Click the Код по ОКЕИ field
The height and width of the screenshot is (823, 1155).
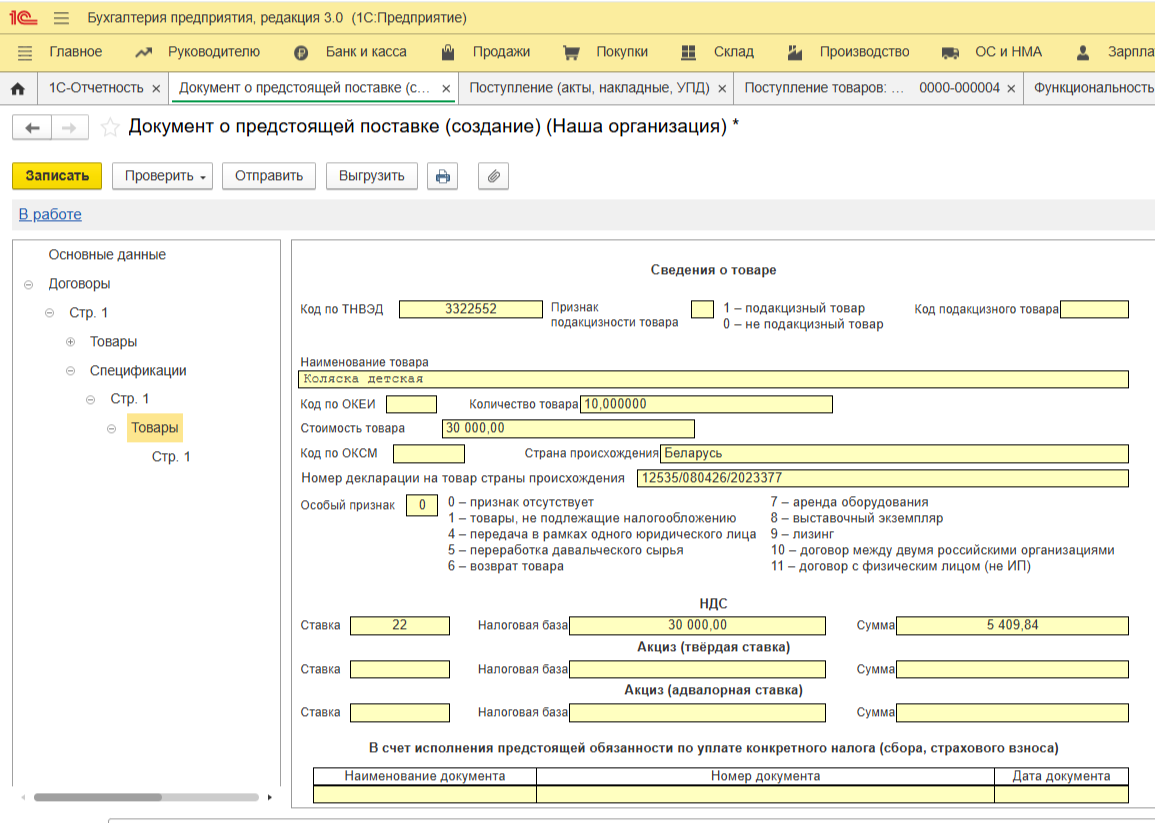pos(411,404)
